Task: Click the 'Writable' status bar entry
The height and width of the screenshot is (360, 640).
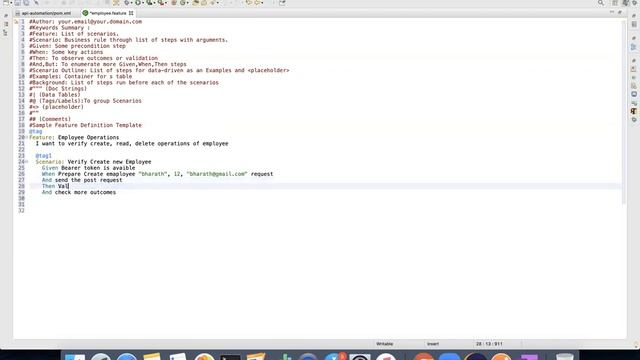Action: [x=384, y=344]
